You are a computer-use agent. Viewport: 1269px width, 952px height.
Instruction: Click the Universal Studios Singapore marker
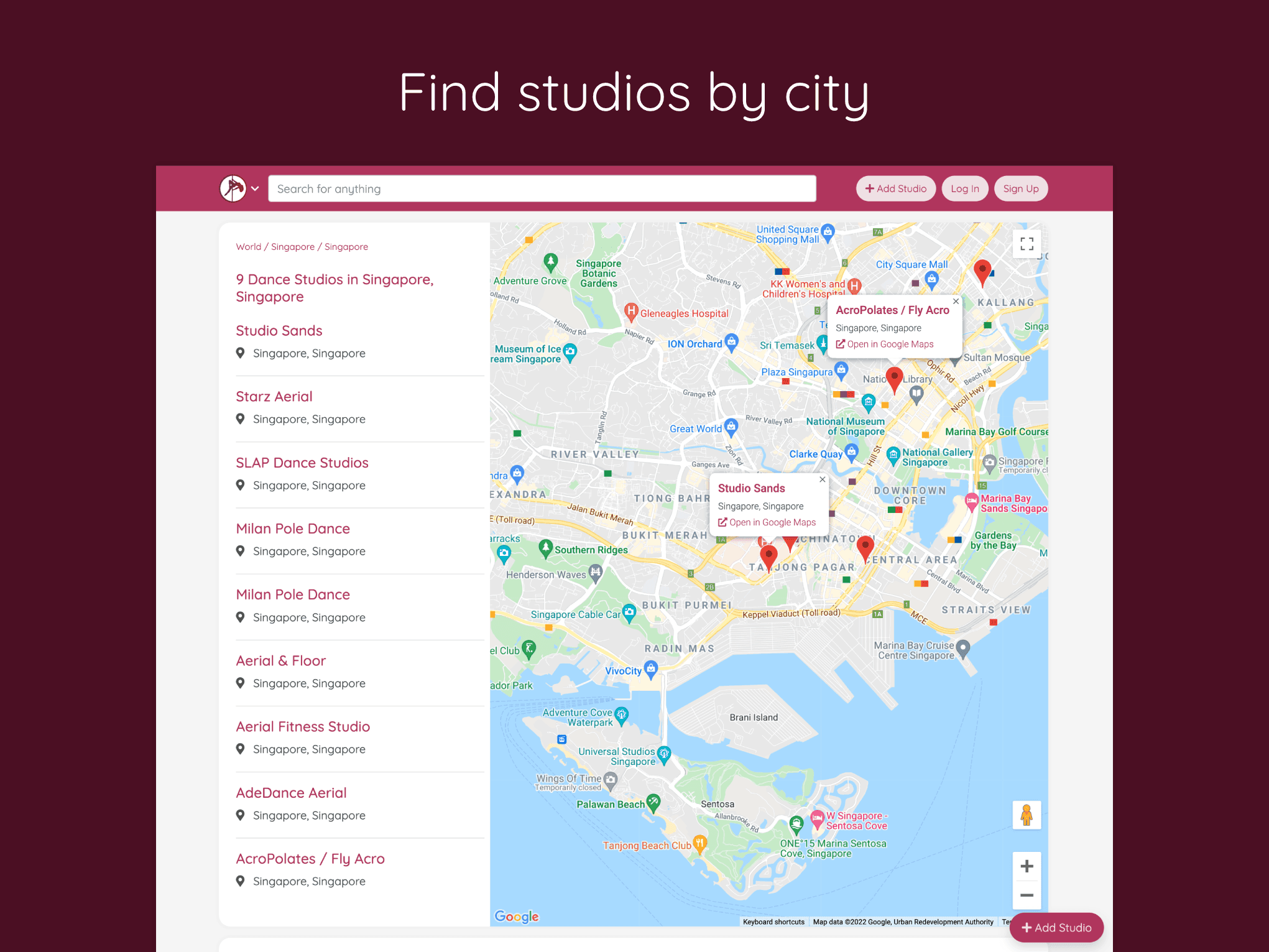click(664, 754)
